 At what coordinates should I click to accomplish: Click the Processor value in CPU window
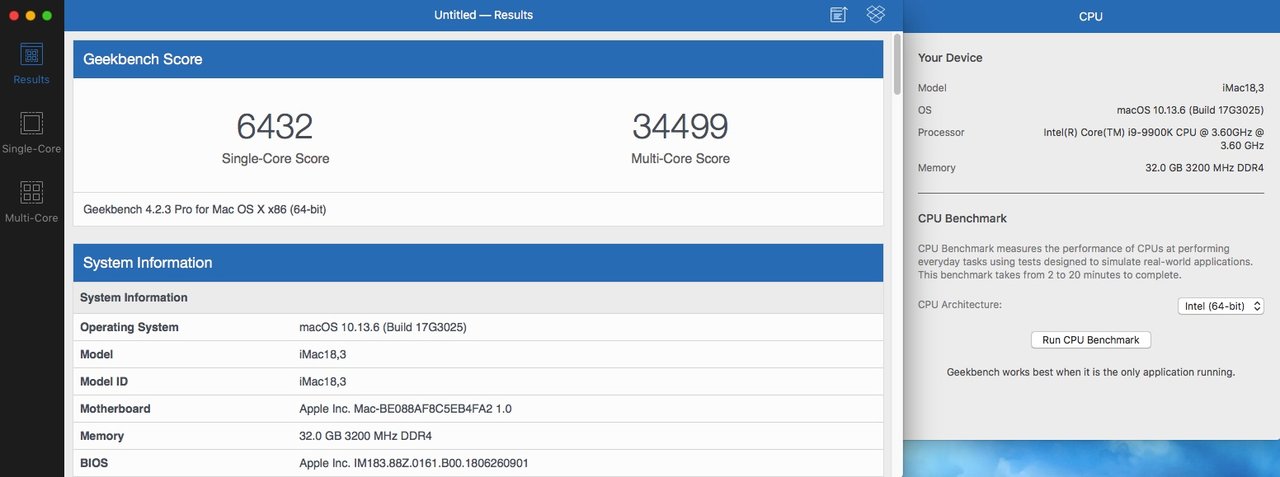[1151, 139]
